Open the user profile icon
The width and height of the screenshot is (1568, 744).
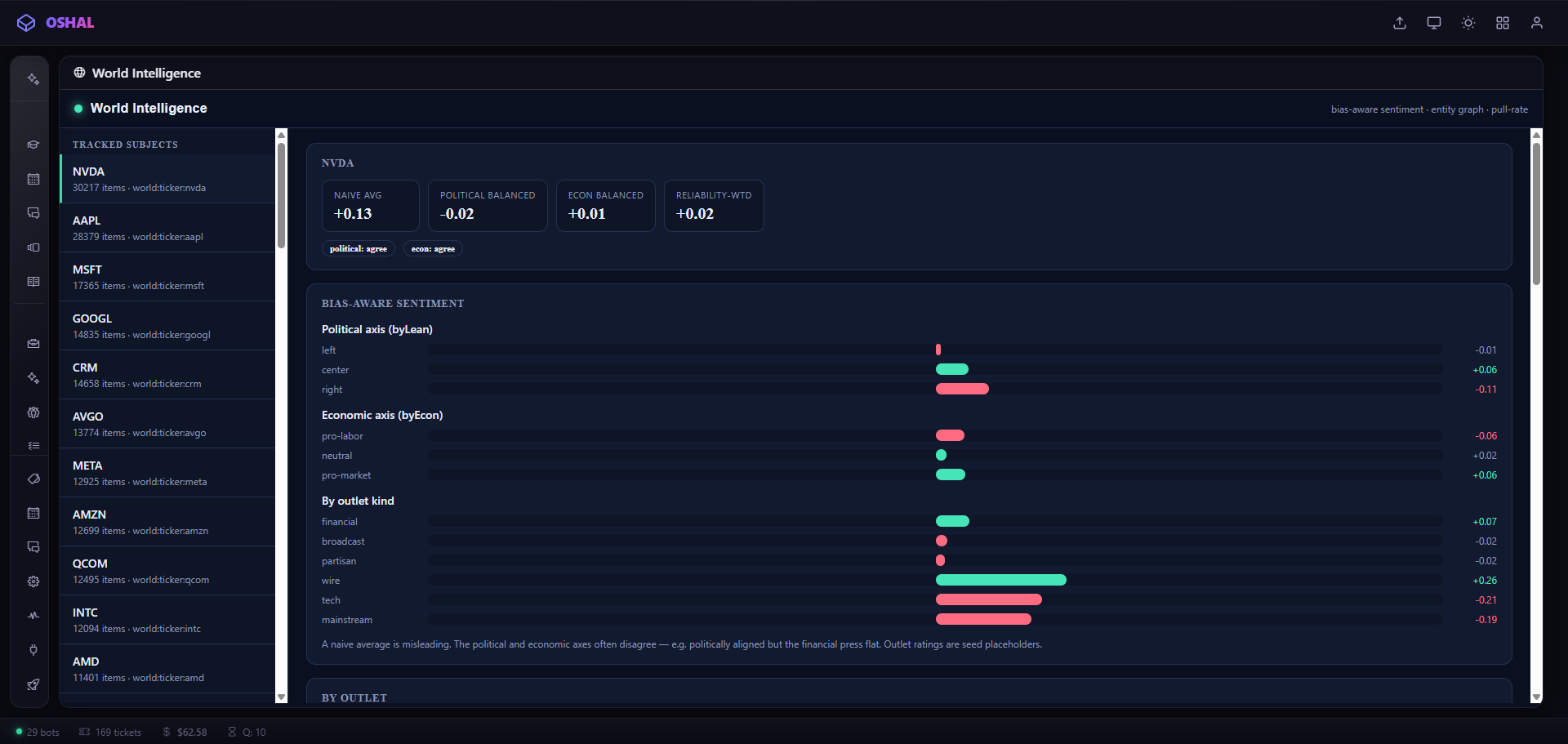tap(1537, 23)
